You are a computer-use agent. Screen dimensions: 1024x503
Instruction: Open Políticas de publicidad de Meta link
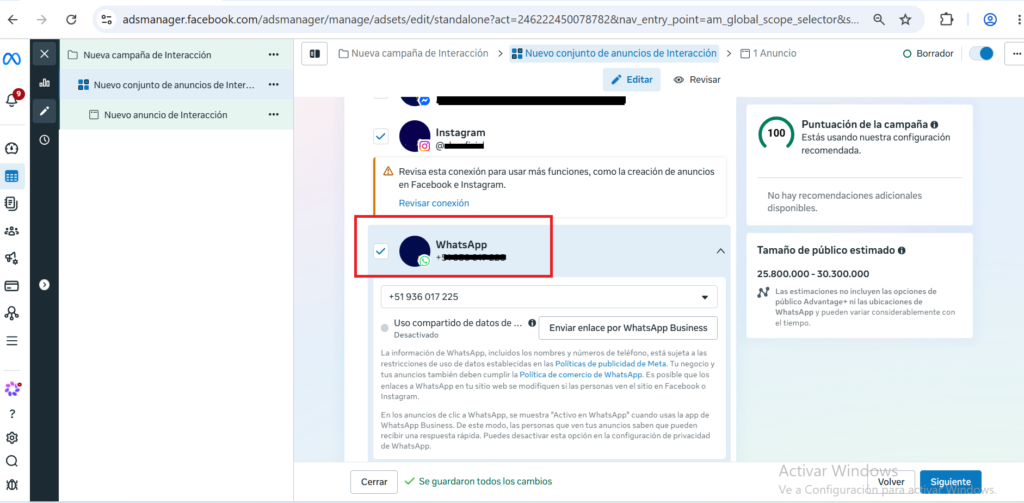(611, 363)
